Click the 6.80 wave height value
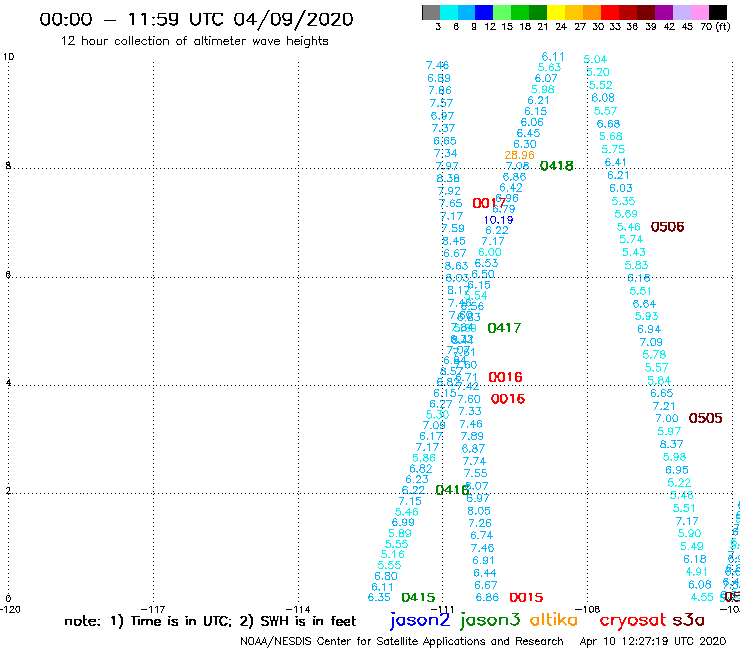This screenshot has width=740, height=650. tap(386, 576)
